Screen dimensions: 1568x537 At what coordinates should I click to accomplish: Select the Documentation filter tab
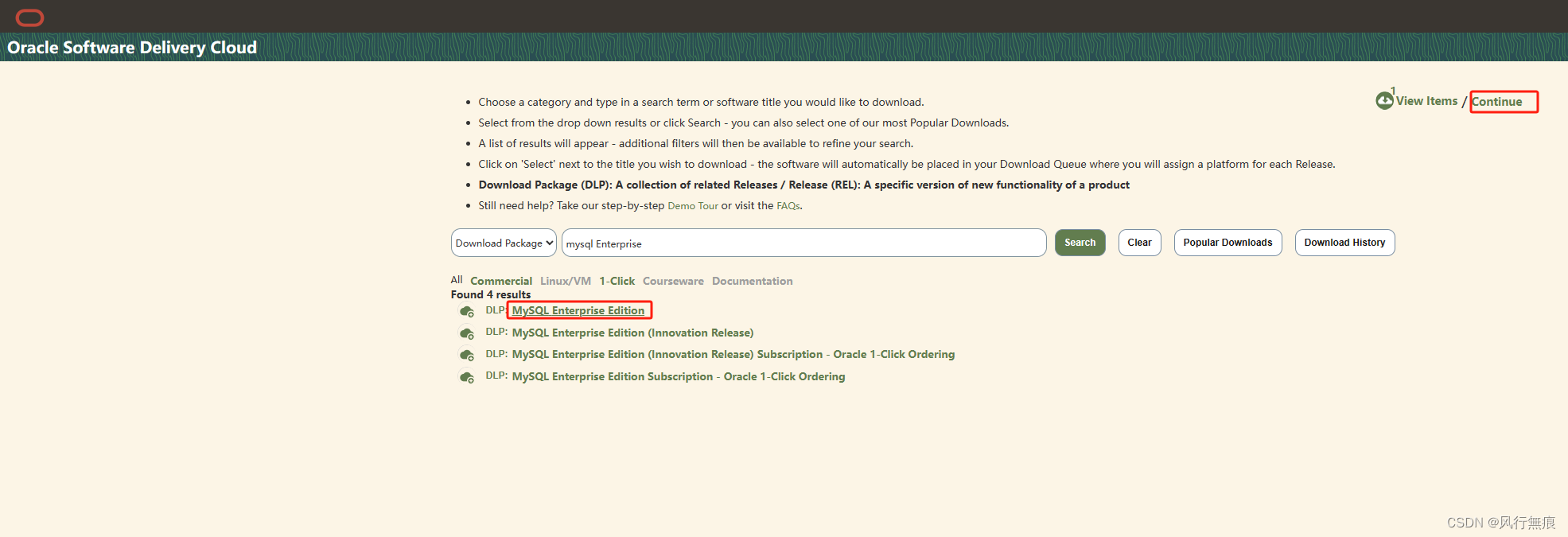click(752, 281)
